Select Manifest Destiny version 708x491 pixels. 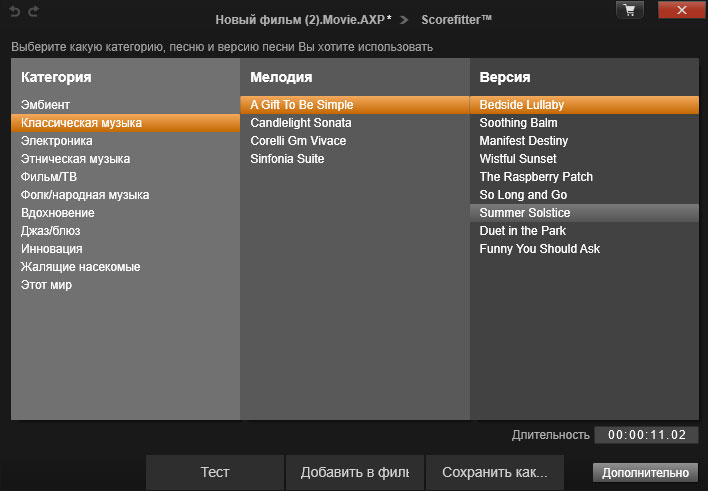click(524, 141)
